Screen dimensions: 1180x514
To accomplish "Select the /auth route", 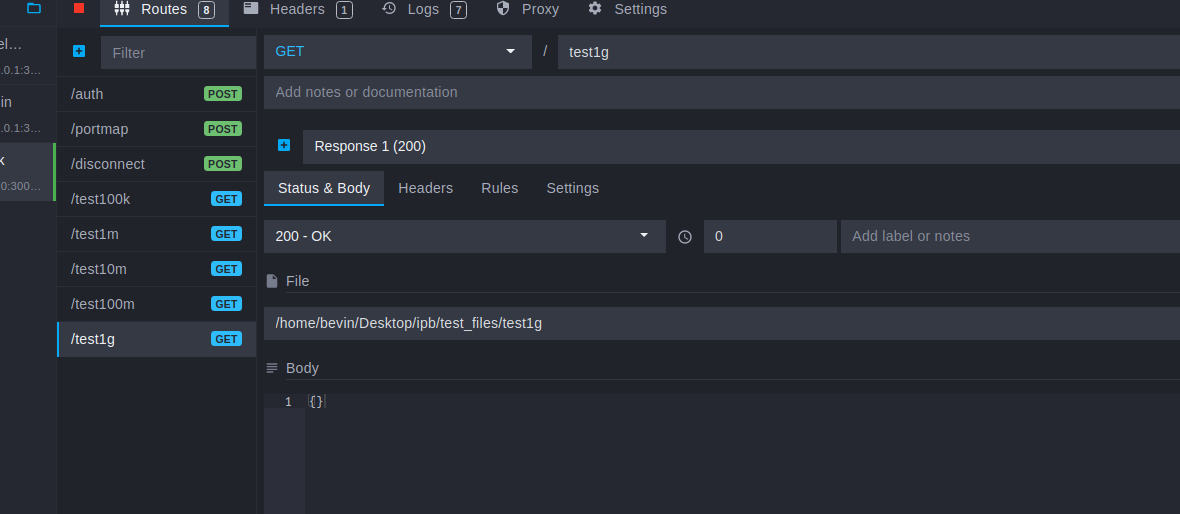I will (x=157, y=94).
